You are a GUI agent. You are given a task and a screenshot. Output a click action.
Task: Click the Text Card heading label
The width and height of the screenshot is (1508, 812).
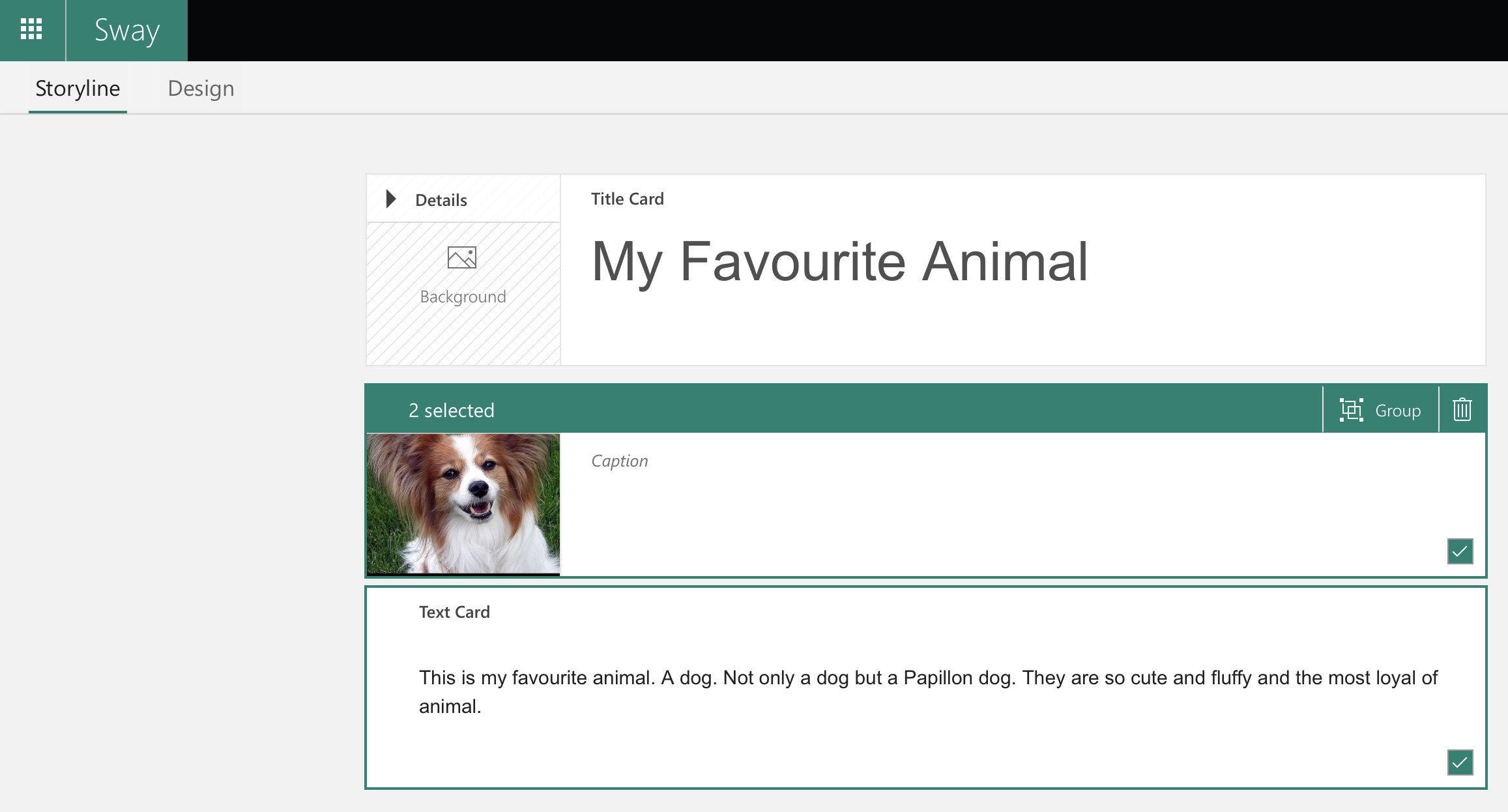[454, 612]
